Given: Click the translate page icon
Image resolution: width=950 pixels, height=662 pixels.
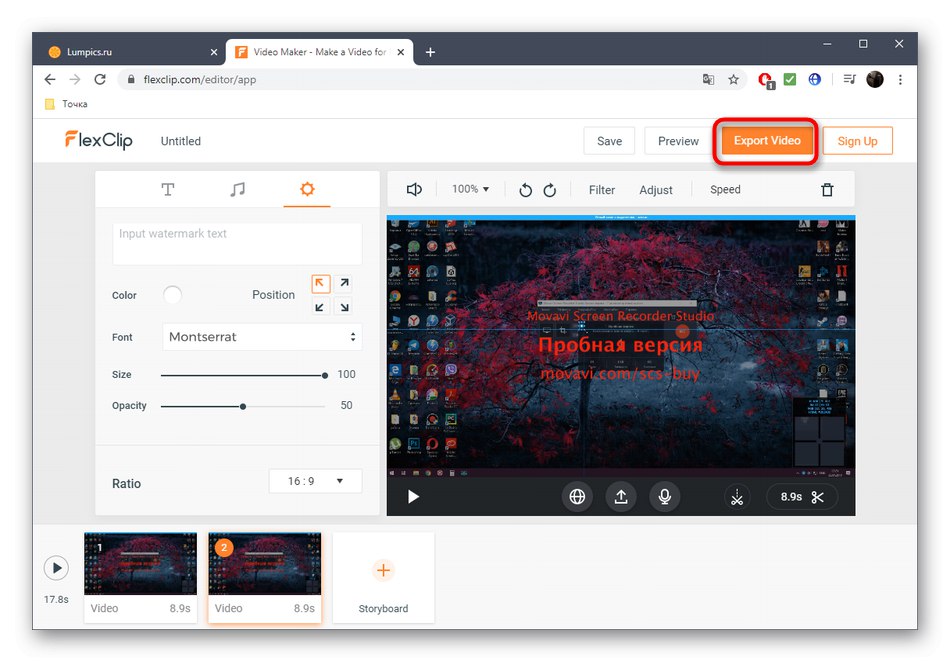Looking at the screenshot, I should (x=708, y=79).
